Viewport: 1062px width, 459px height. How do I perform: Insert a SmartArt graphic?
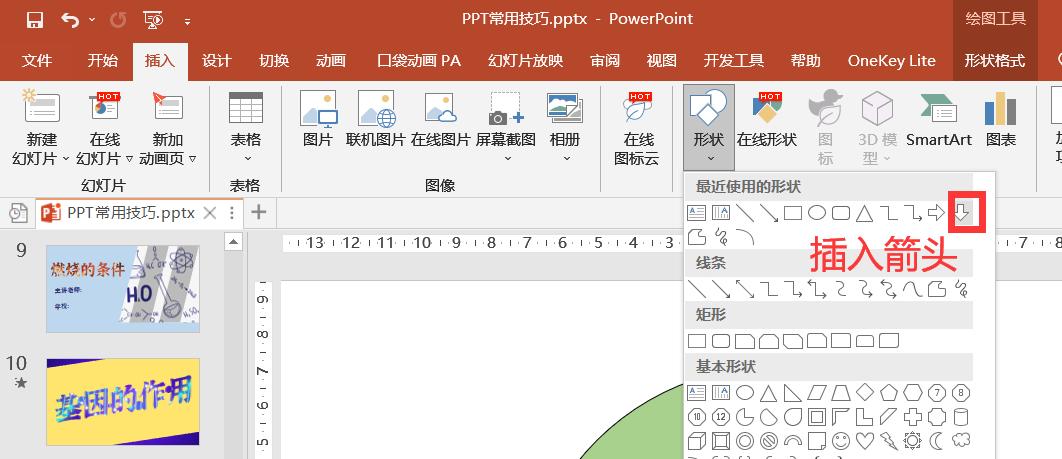point(939,120)
